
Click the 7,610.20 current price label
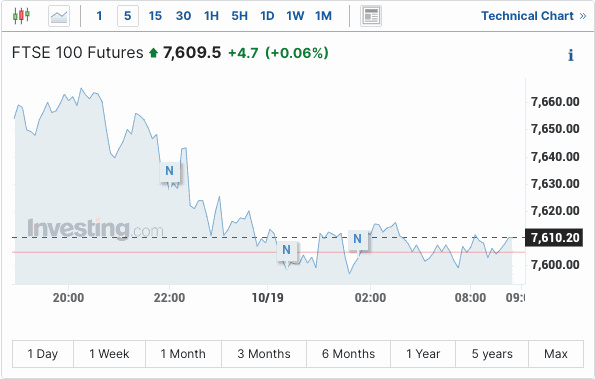pyautogui.click(x=555, y=238)
